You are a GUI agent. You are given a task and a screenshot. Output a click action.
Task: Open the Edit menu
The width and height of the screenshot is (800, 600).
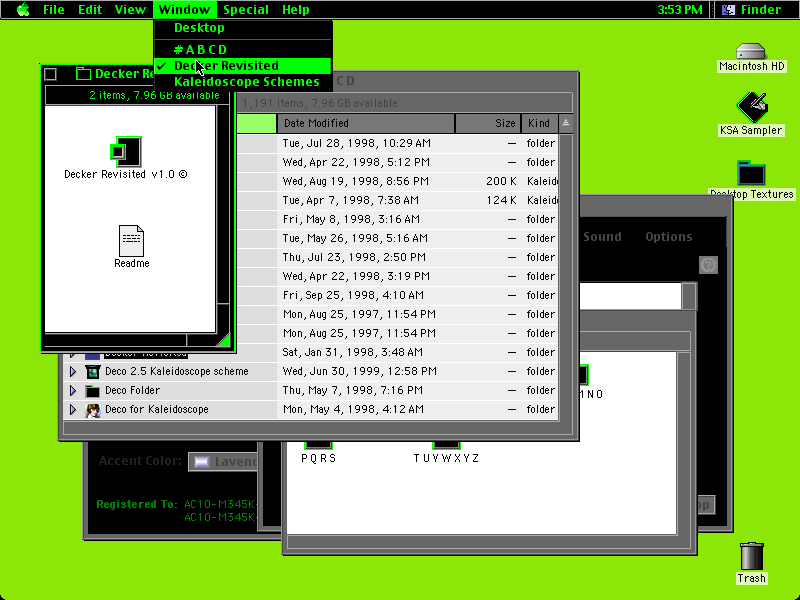[90, 9]
